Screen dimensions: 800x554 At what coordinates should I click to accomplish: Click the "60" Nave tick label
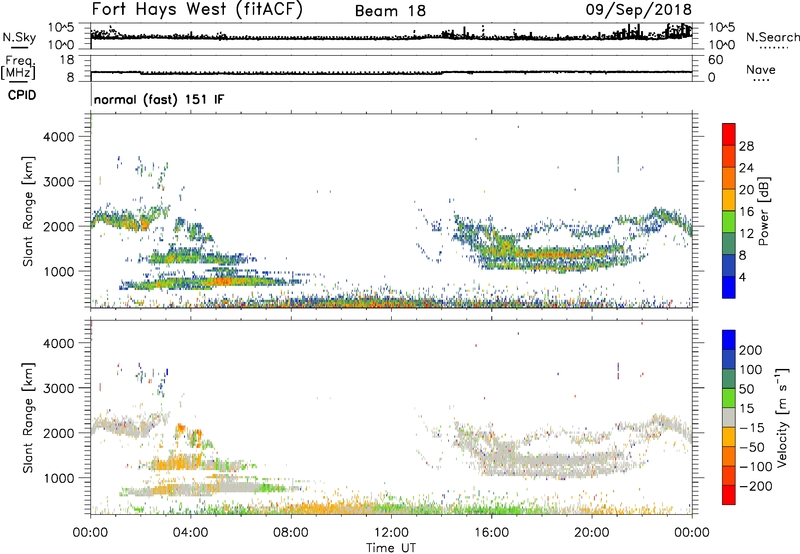click(715, 60)
